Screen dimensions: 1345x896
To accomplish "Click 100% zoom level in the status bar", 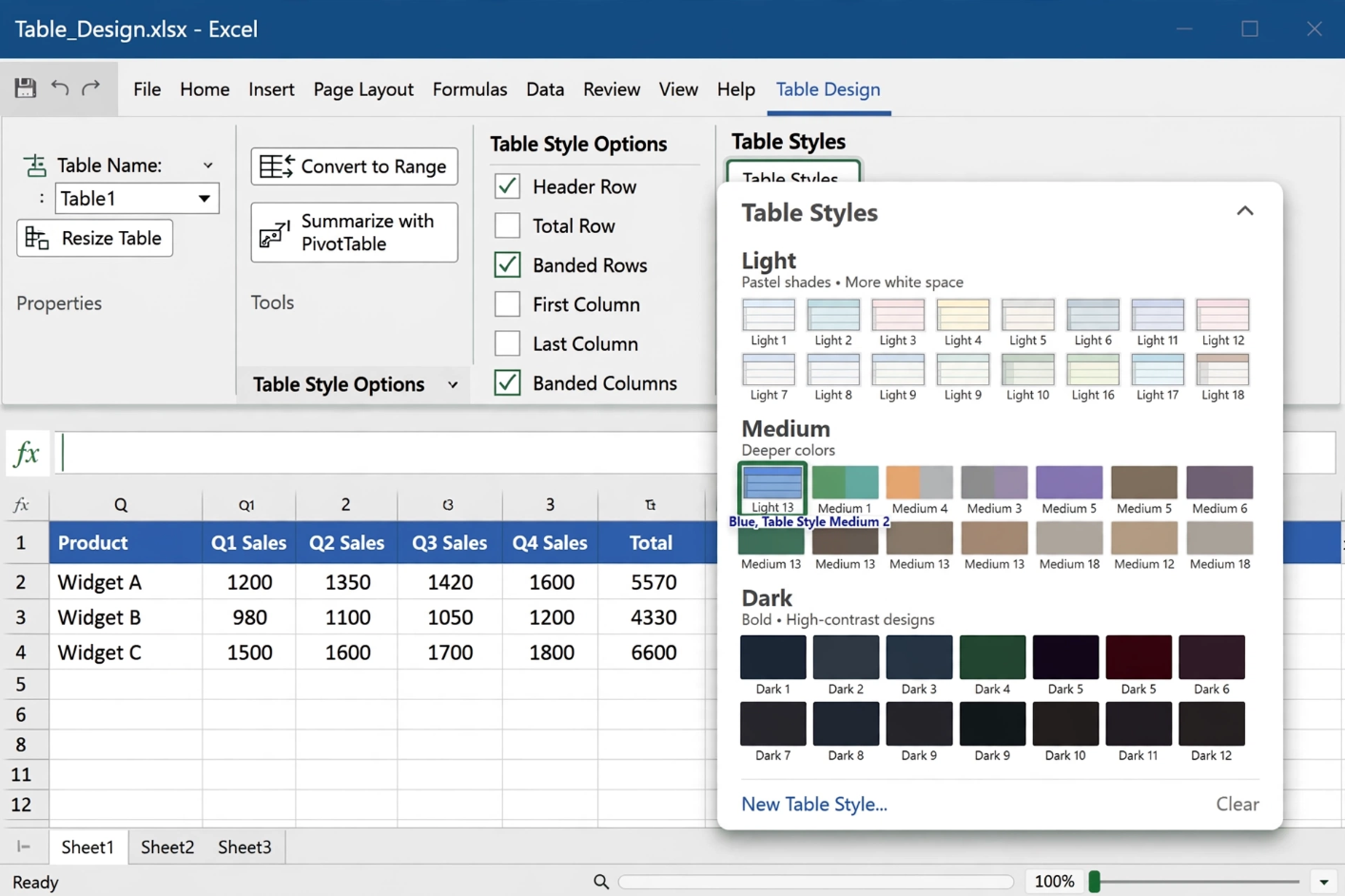I will [x=1054, y=882].
